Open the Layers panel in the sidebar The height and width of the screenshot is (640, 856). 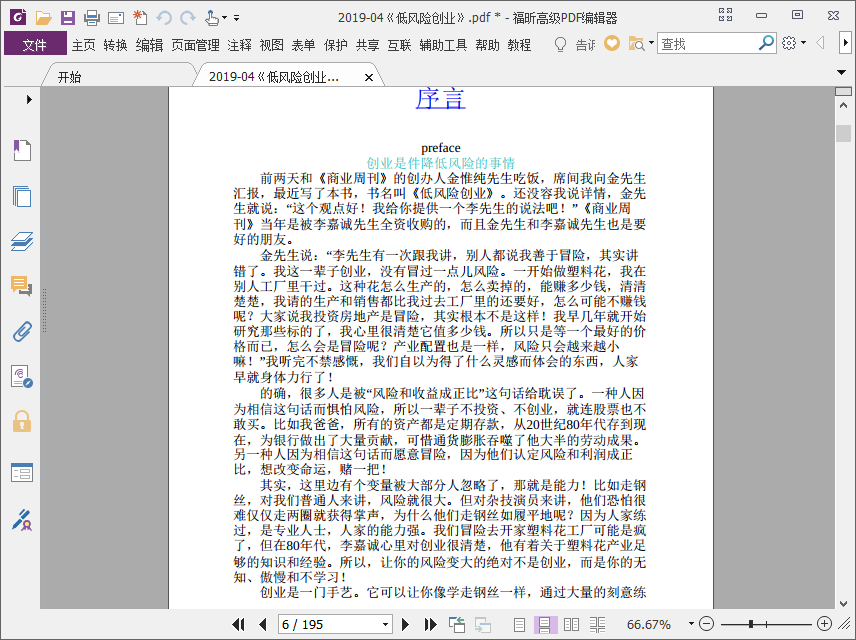pyautogui.click(x=22, y=241)
